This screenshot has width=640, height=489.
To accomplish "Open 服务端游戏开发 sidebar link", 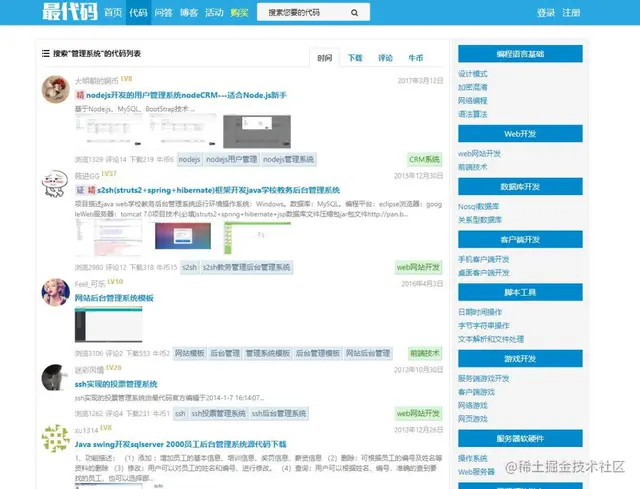I will click(x=484, y=379).
